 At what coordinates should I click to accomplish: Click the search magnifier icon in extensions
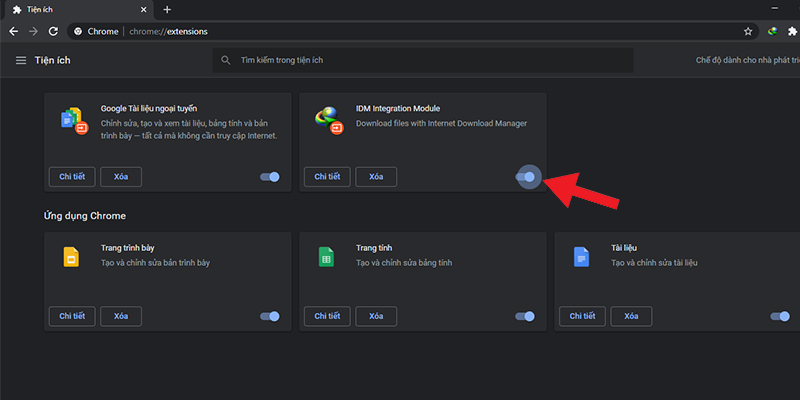[226, 60]
